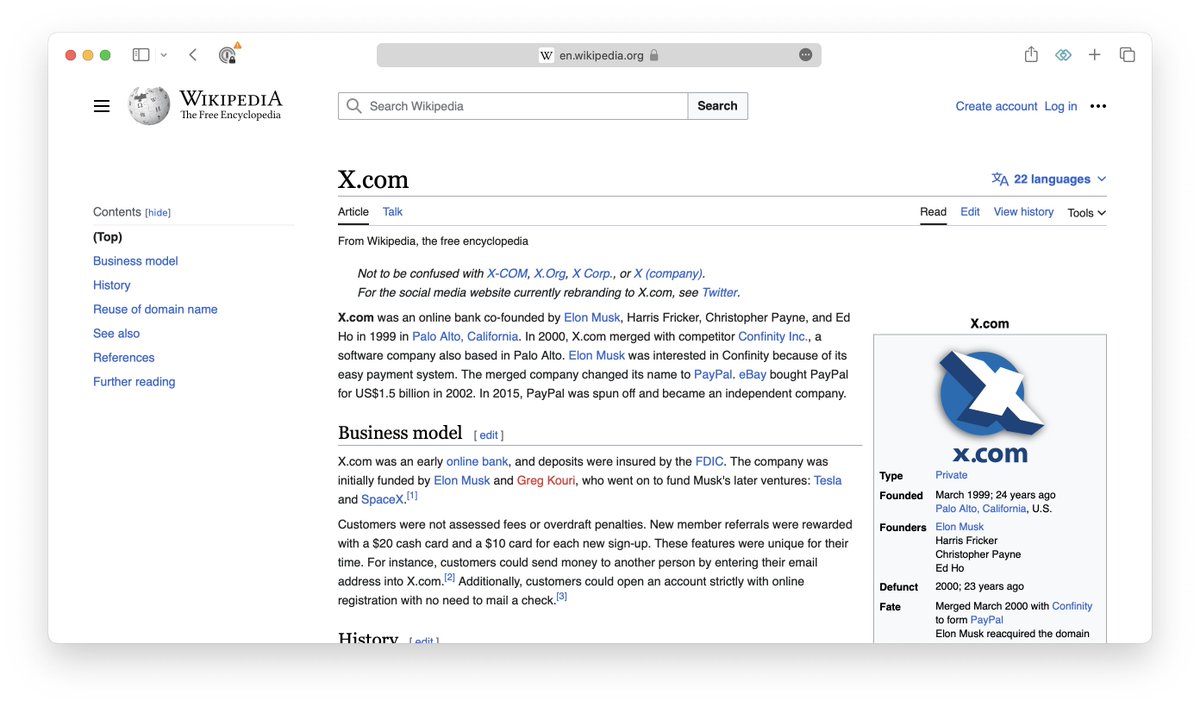
Task: Focus the Search Wikipedia field
Action: [513, 106]
